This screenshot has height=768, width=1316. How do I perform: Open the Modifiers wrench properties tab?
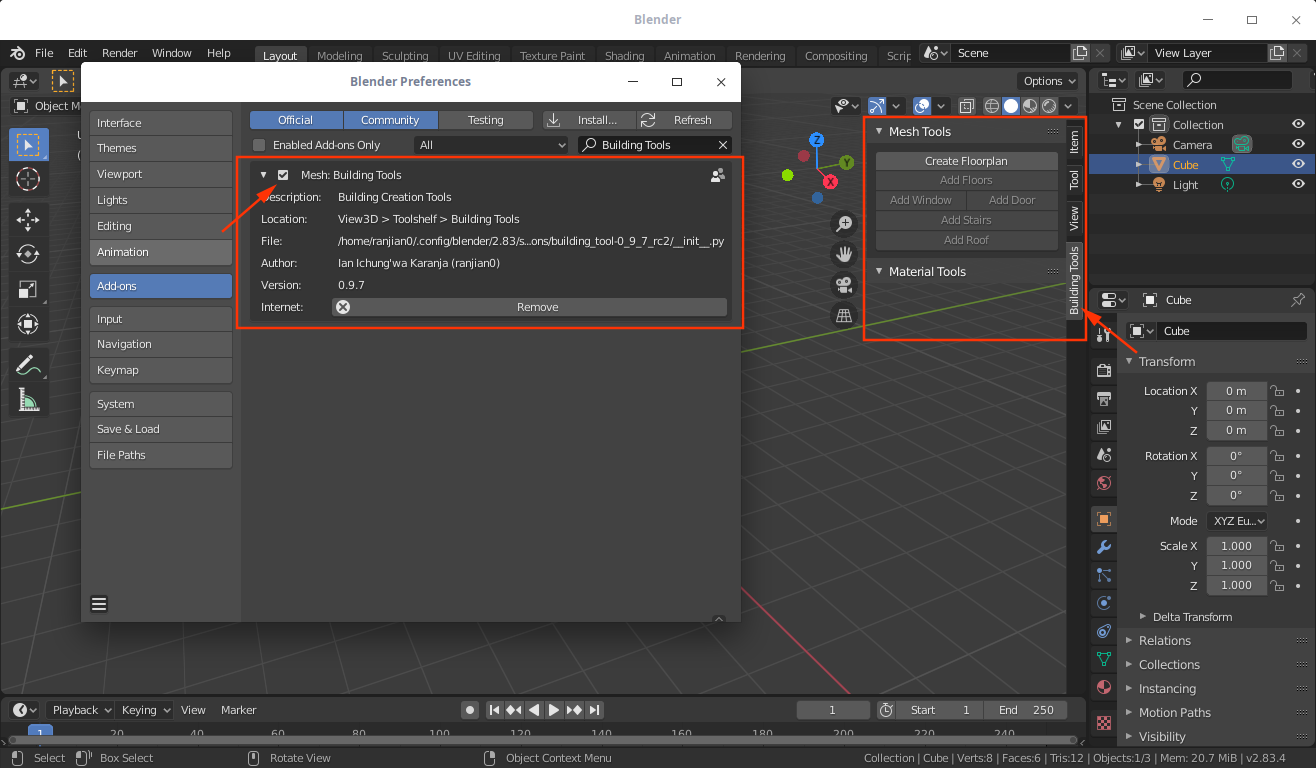point(1104,547)
